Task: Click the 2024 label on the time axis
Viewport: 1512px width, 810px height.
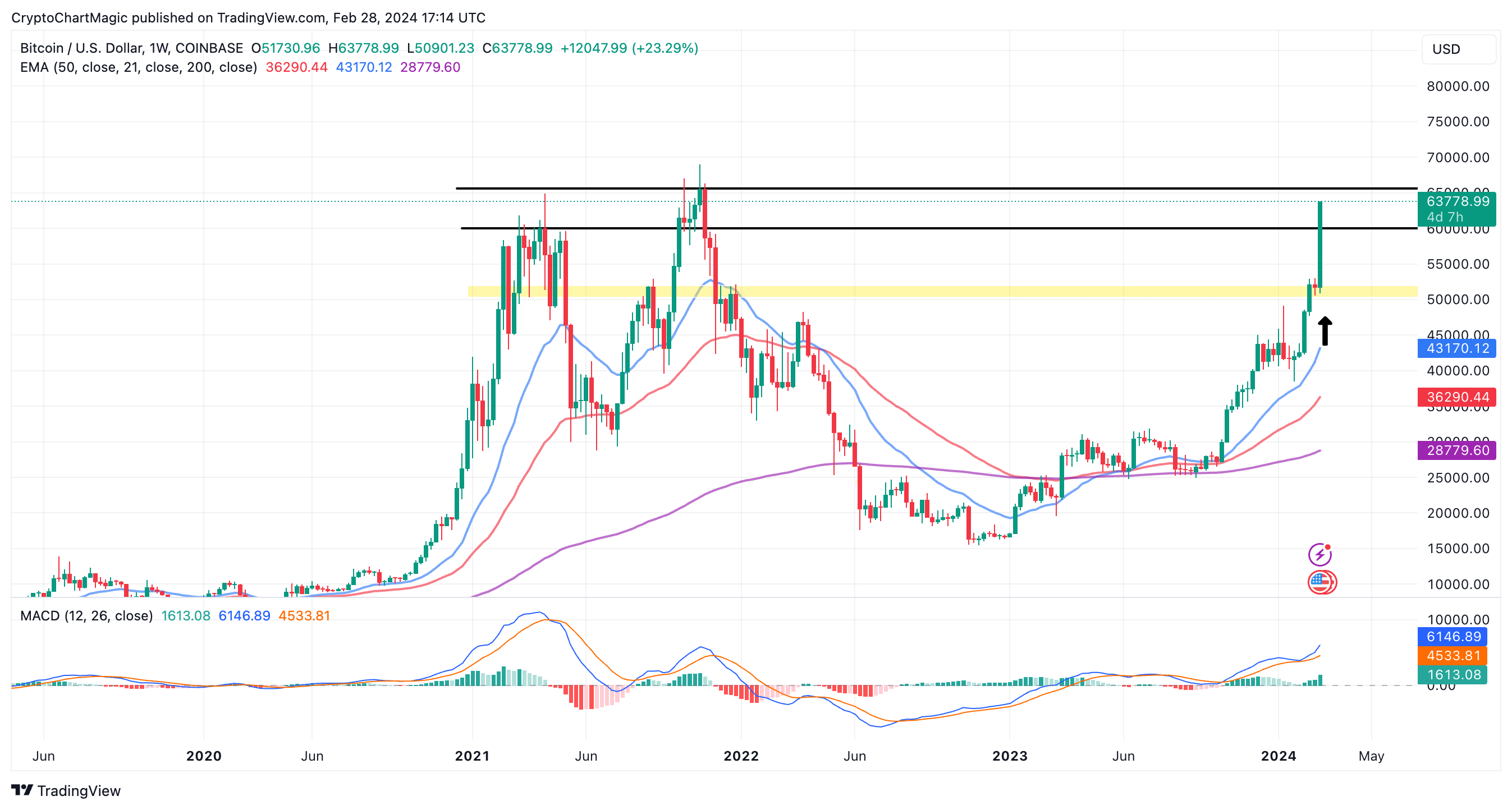Action: pyautogui.click(x=1279, y=756)
